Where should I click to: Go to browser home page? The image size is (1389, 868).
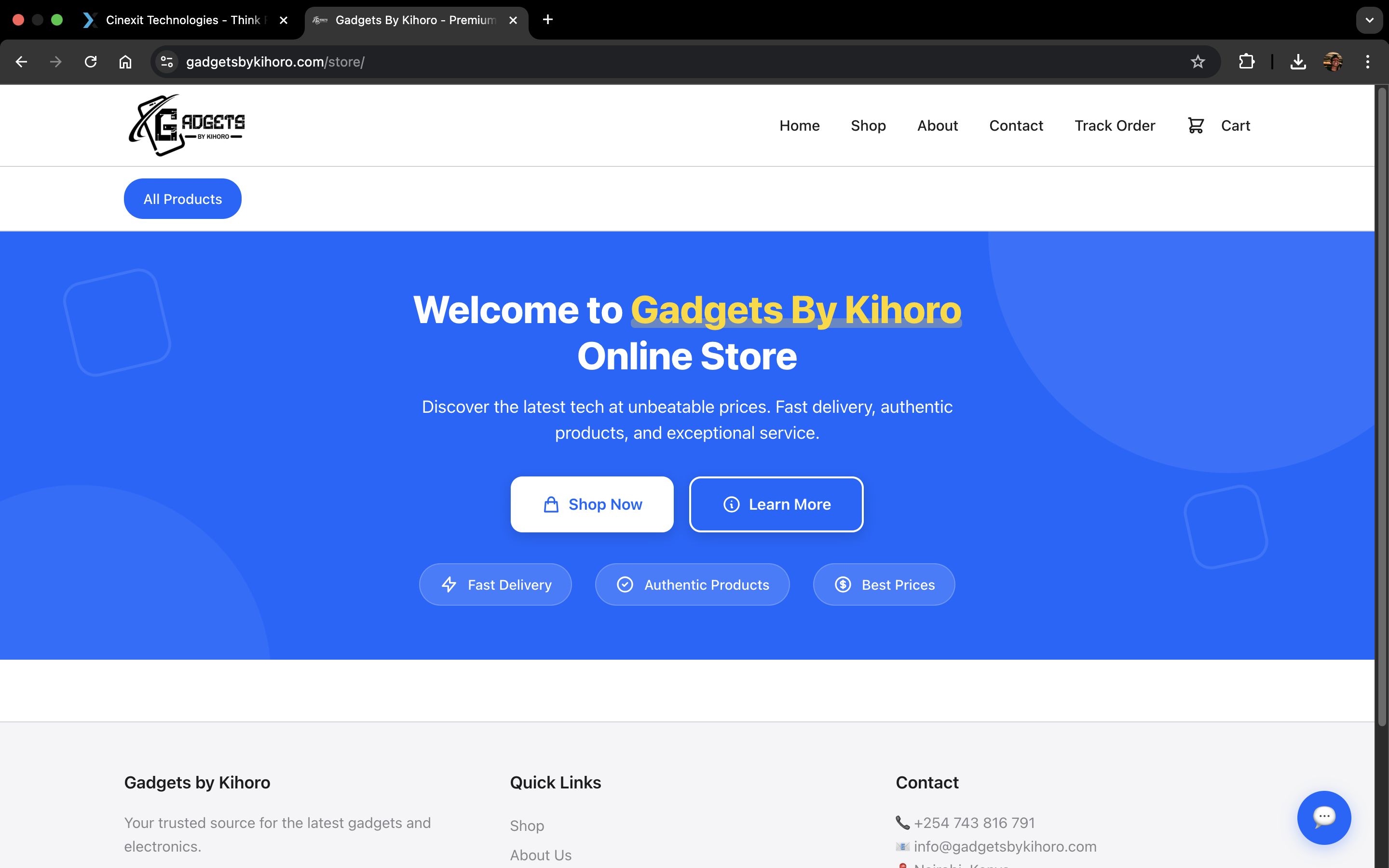(x=126, y=61)
